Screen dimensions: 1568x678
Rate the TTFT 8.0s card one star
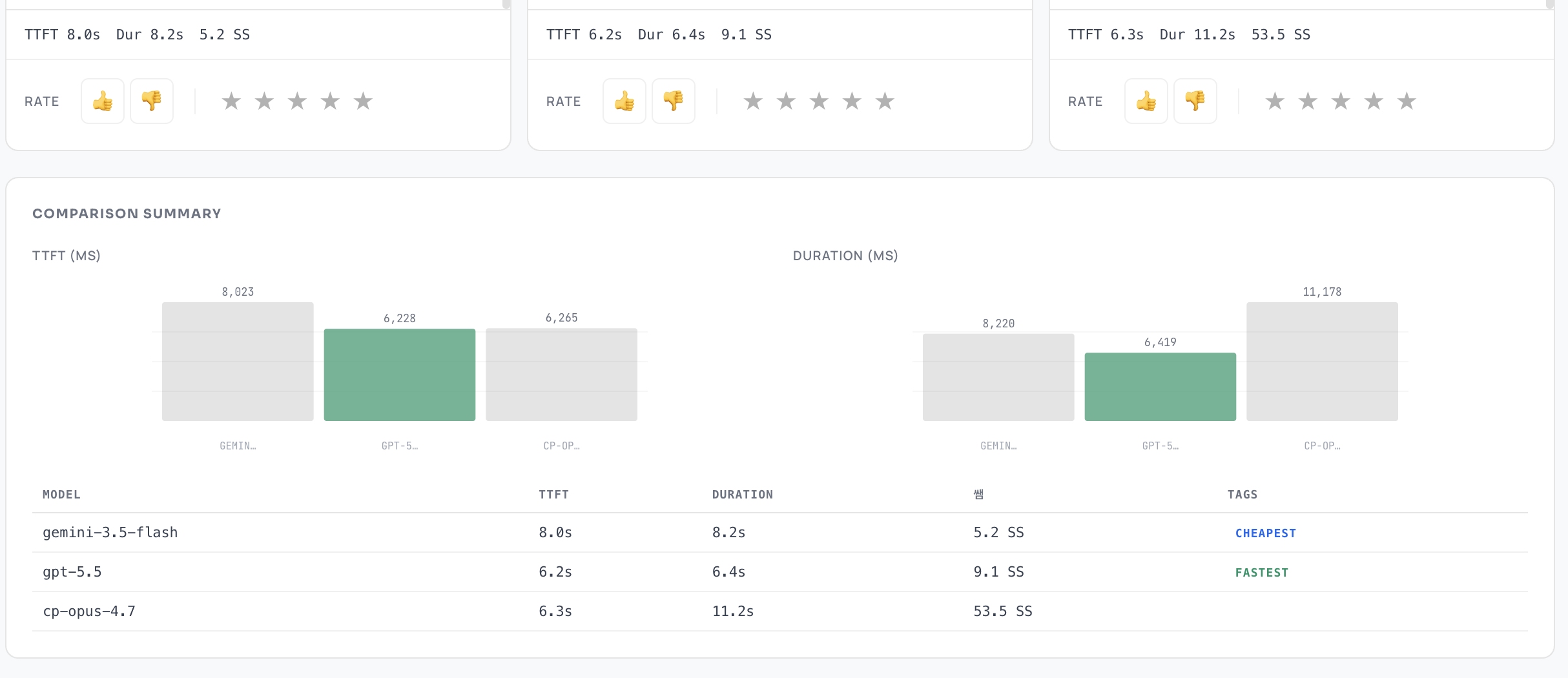(x=231, y=101)
